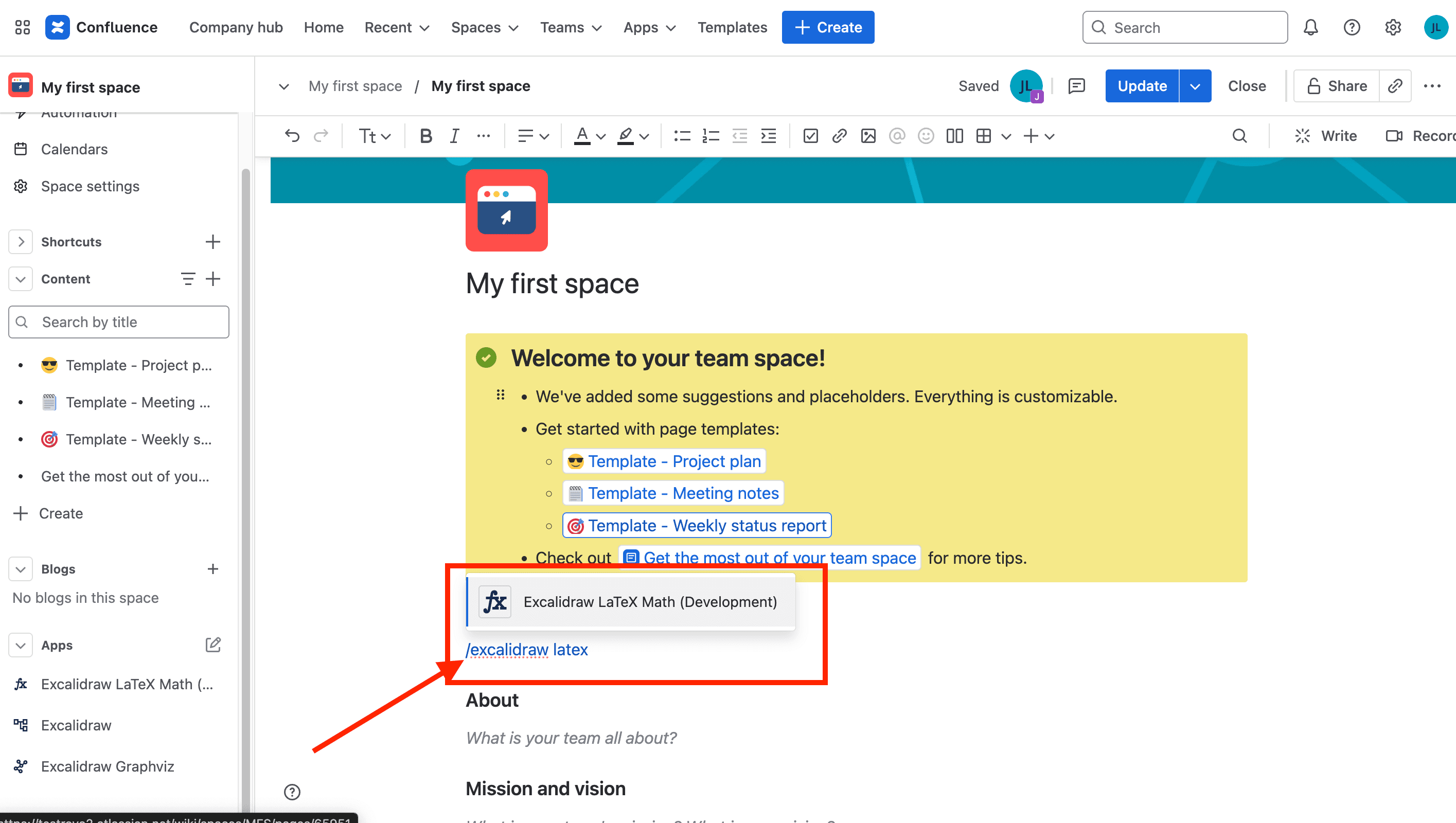Click the top Search field
Viewport: 1456px width, 823px height.
(x=1185, y=27)
